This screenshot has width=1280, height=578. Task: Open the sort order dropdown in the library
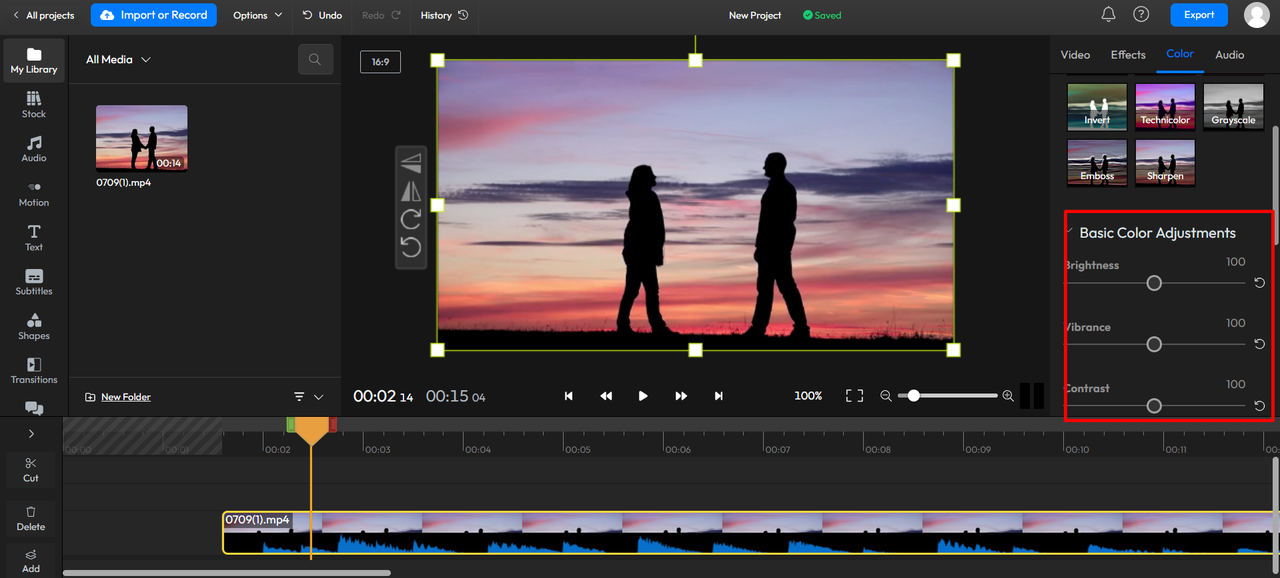pyautogui.click(x=309, y=397)
